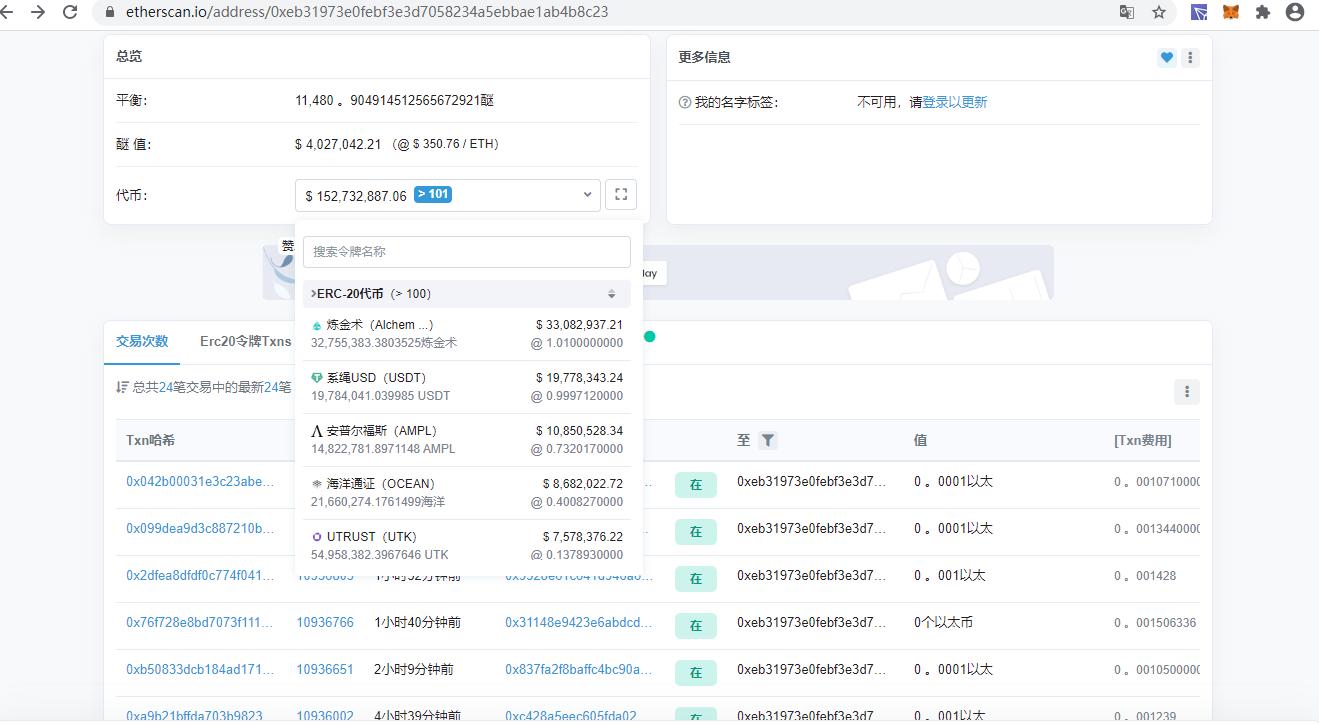
Task: Toggle the heart favorite on 更多信息
Action: 1166,57
